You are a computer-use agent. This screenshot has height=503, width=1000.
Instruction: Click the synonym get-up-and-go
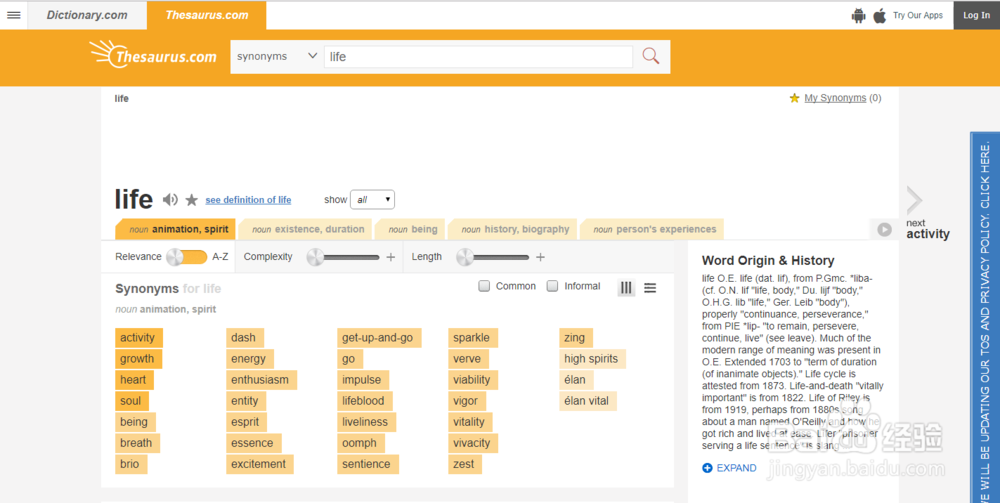tap(379, 338)
